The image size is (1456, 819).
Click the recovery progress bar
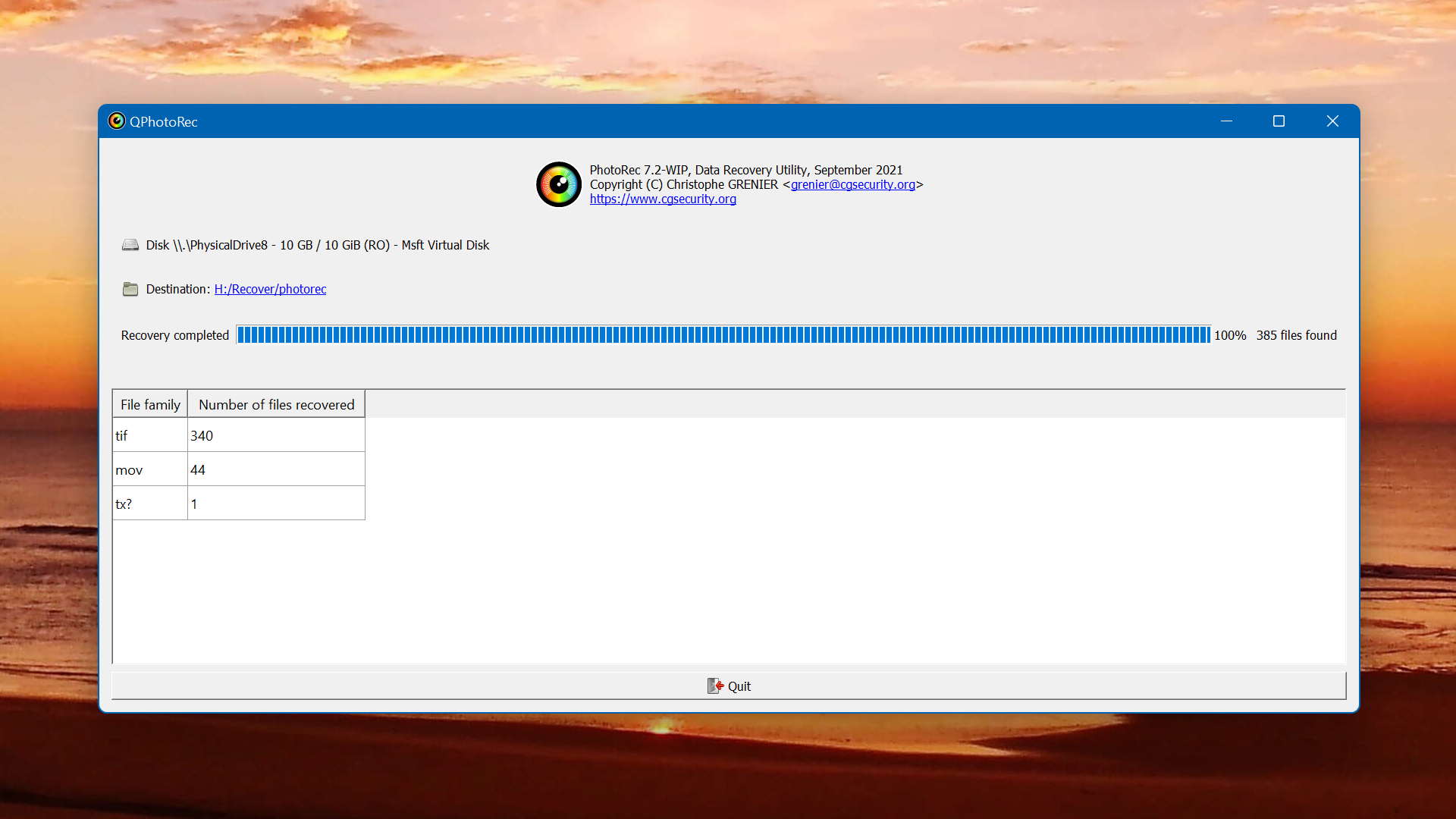tap(723, 334)
